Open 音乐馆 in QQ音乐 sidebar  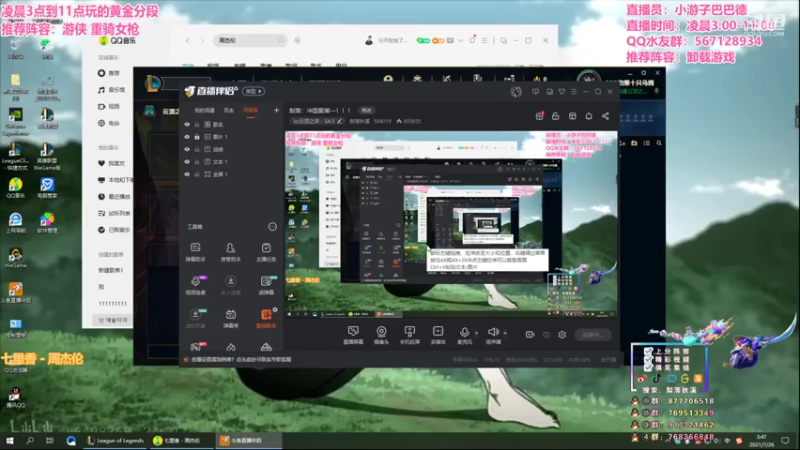[112, 90]
